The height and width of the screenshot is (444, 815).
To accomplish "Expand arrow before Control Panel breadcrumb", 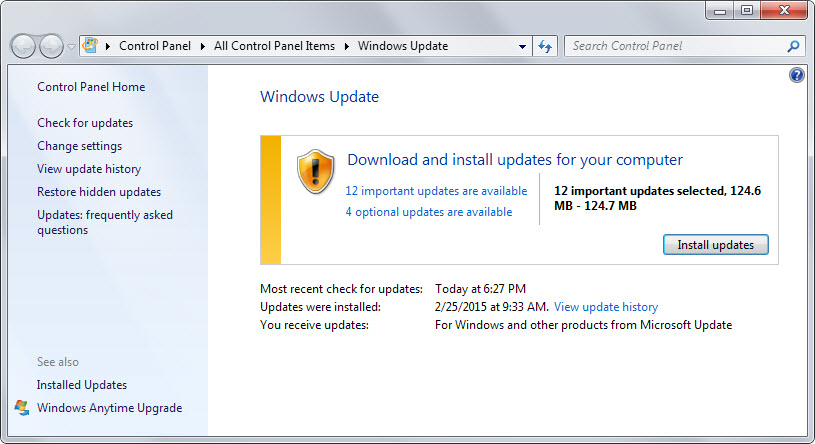I will pyautogui.click(x=108, y=46).
